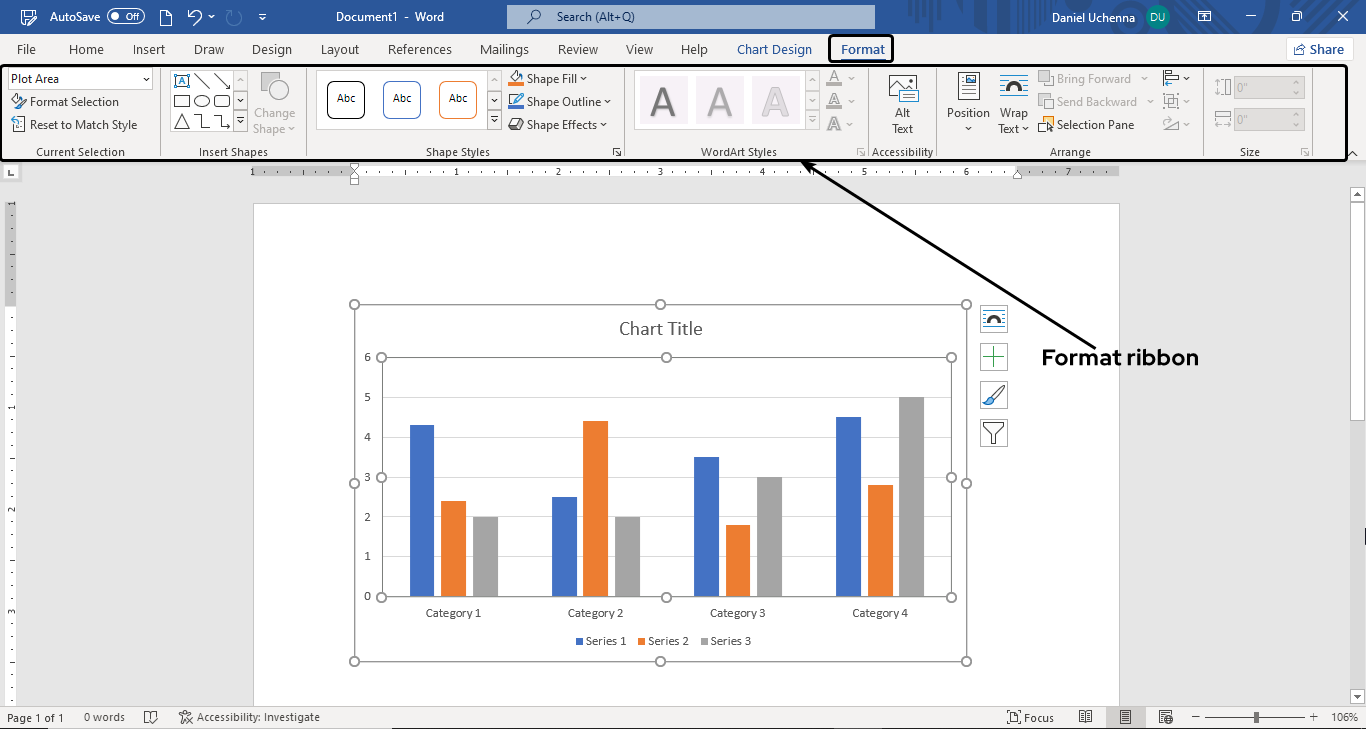Expand the Wrap Text dropdown
Image resolution: width=1366 pixels, height=729 pixels.
pos(1013,100)
